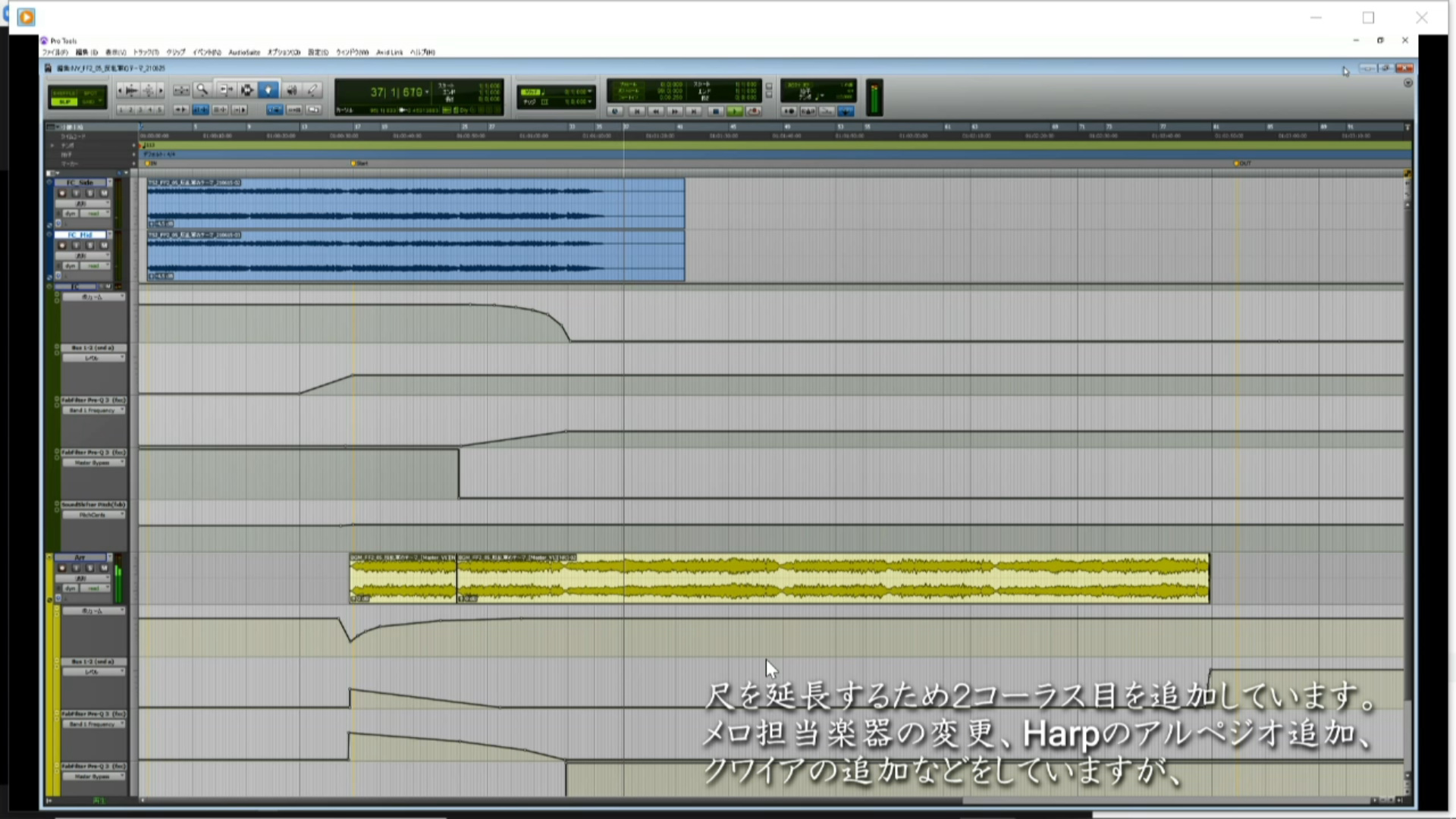This screenshot has width=1456, height=819.
Task: Select the Trim tool
Action: [x=226, y=89]
